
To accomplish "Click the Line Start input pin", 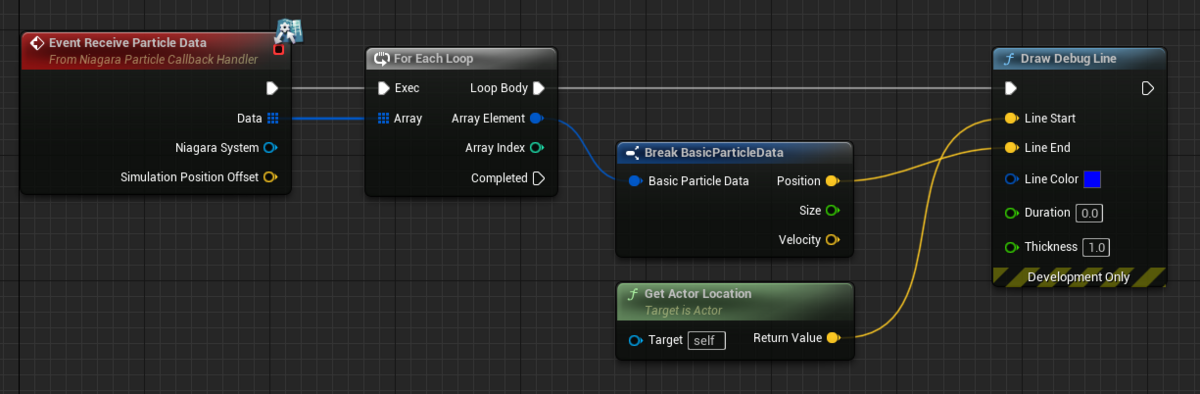I will pos(1011,118).
